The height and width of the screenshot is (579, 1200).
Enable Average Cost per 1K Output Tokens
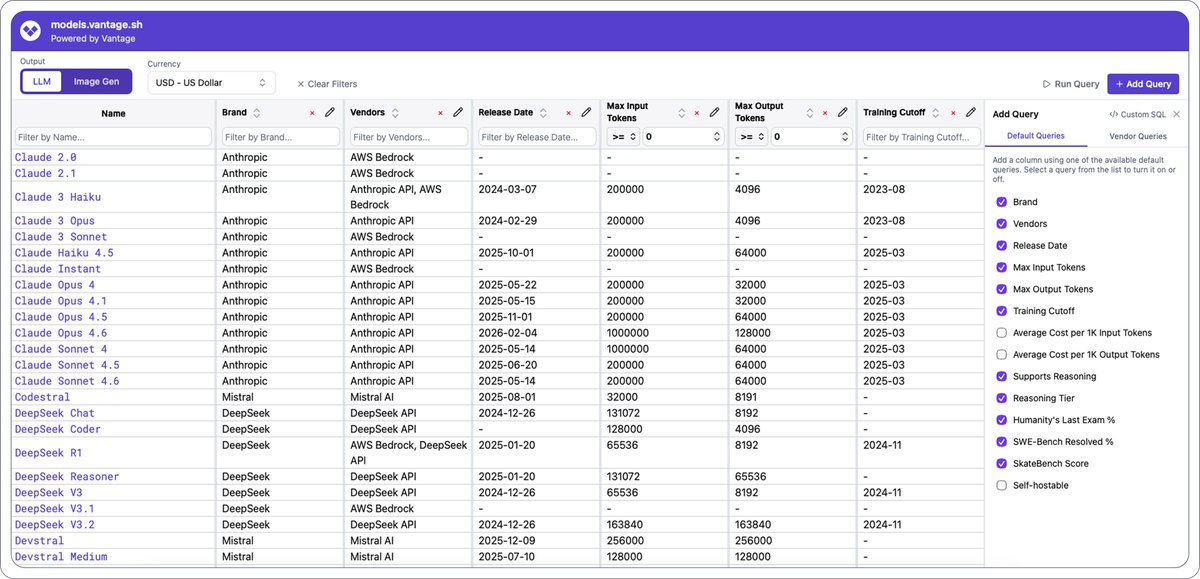click(1001, 354)
